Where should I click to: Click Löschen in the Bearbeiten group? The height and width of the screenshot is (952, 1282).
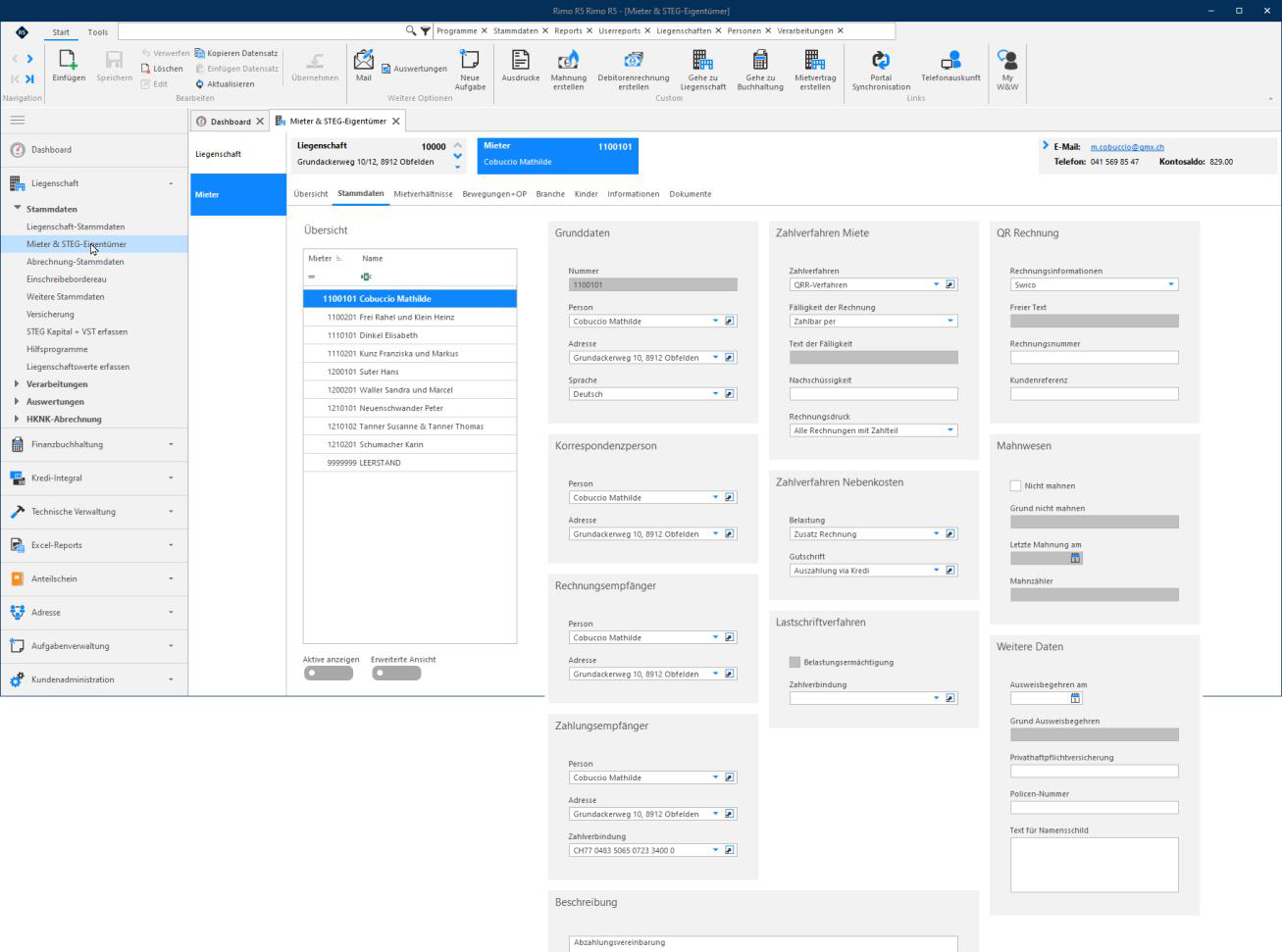click(x=162, y=69)
